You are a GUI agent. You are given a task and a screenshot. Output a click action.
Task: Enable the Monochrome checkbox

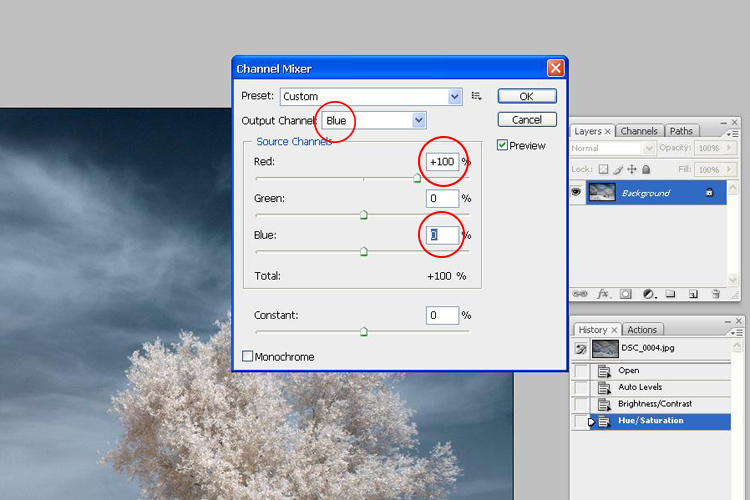point(248,356)
